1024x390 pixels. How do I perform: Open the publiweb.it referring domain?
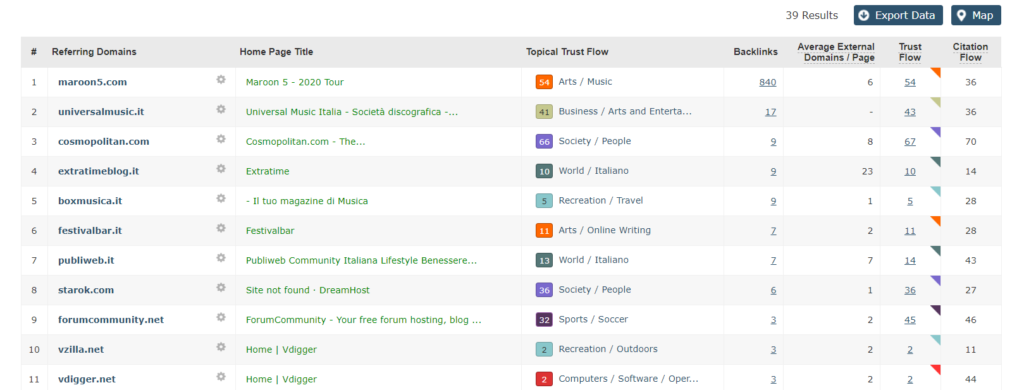pyautogui.click(x=86, y=260)
